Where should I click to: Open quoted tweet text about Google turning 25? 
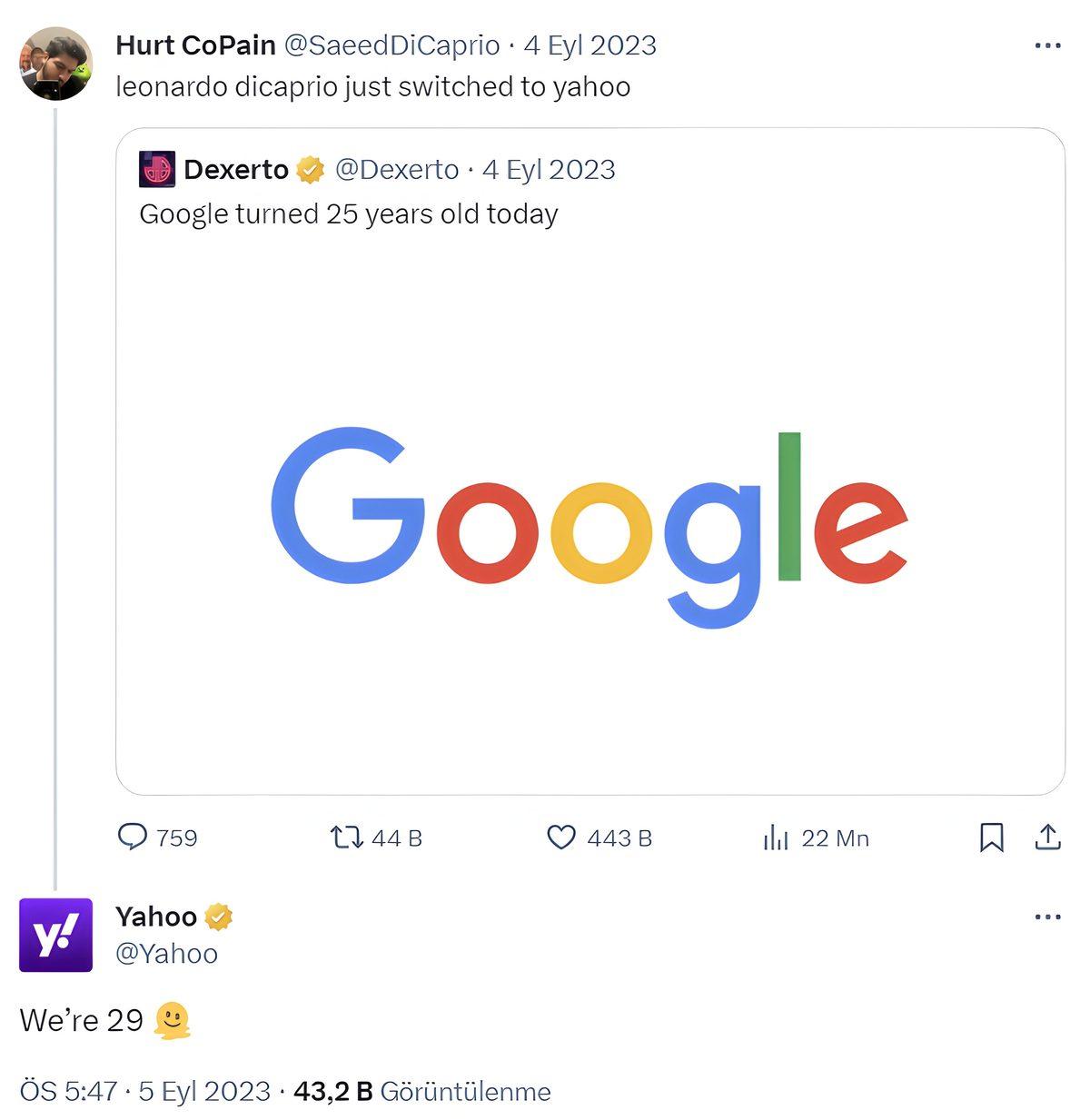click(x=348, y=214)
